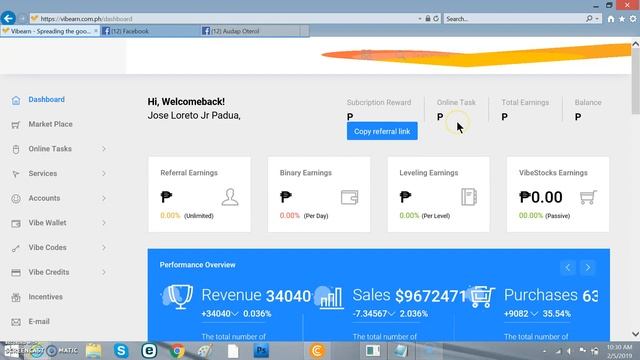The width and height of the screenshot is (640, 360).
Task: Click the browser home icon
Action: tap(611, 19)
